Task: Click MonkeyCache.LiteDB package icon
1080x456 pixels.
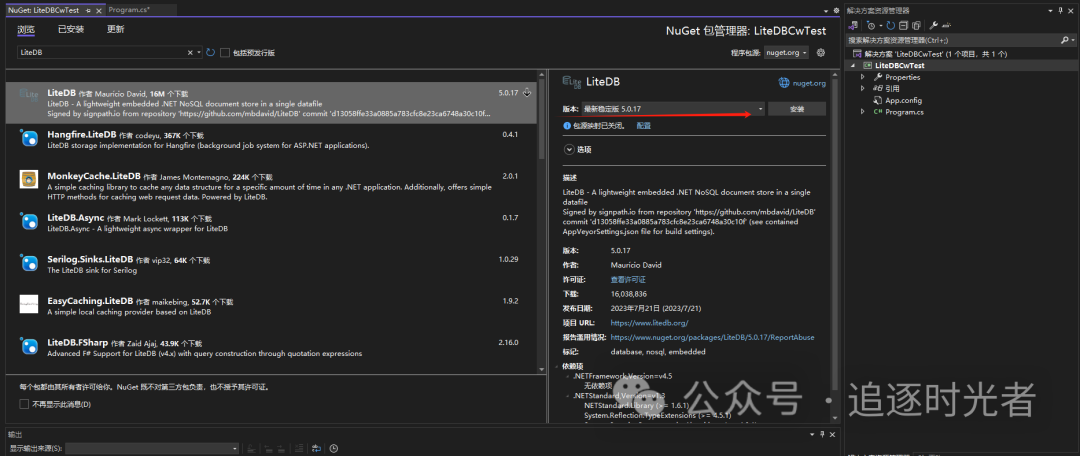Action: [28, 179]
